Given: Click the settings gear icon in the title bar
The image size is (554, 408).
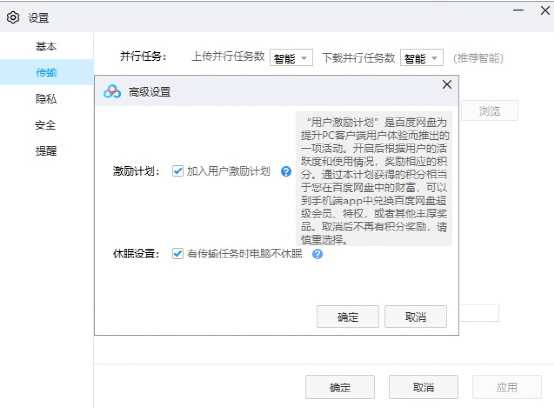Looking at the screenshot, I should [x=13, y=17].
